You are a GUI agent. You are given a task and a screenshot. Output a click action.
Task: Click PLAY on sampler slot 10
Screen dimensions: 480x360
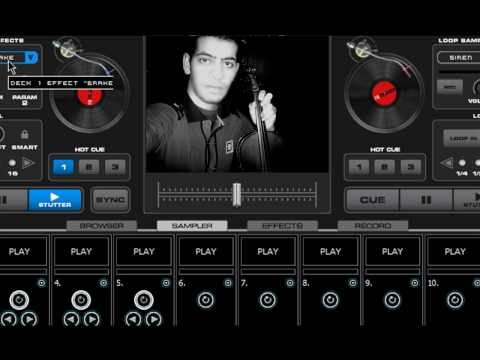(x=455, y=251)
